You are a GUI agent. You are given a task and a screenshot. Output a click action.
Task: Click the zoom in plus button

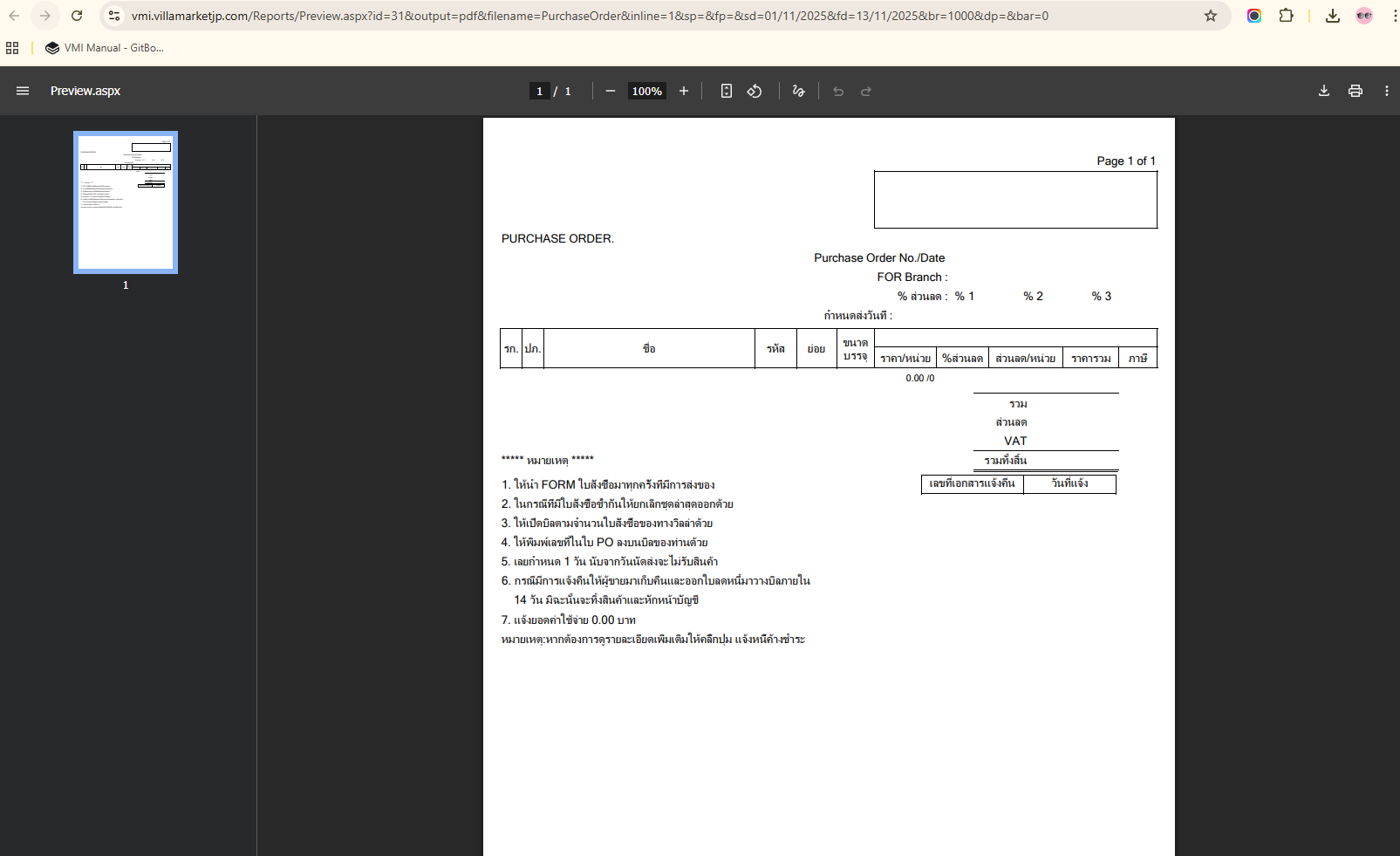point(684,91)
